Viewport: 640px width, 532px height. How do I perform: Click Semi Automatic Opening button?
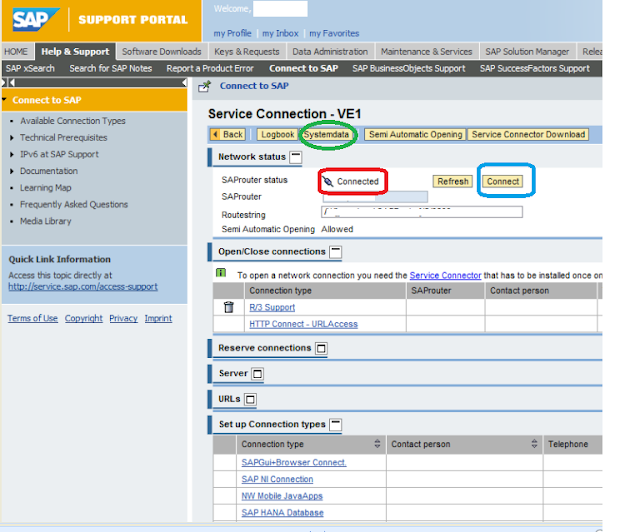coord(415,134)
